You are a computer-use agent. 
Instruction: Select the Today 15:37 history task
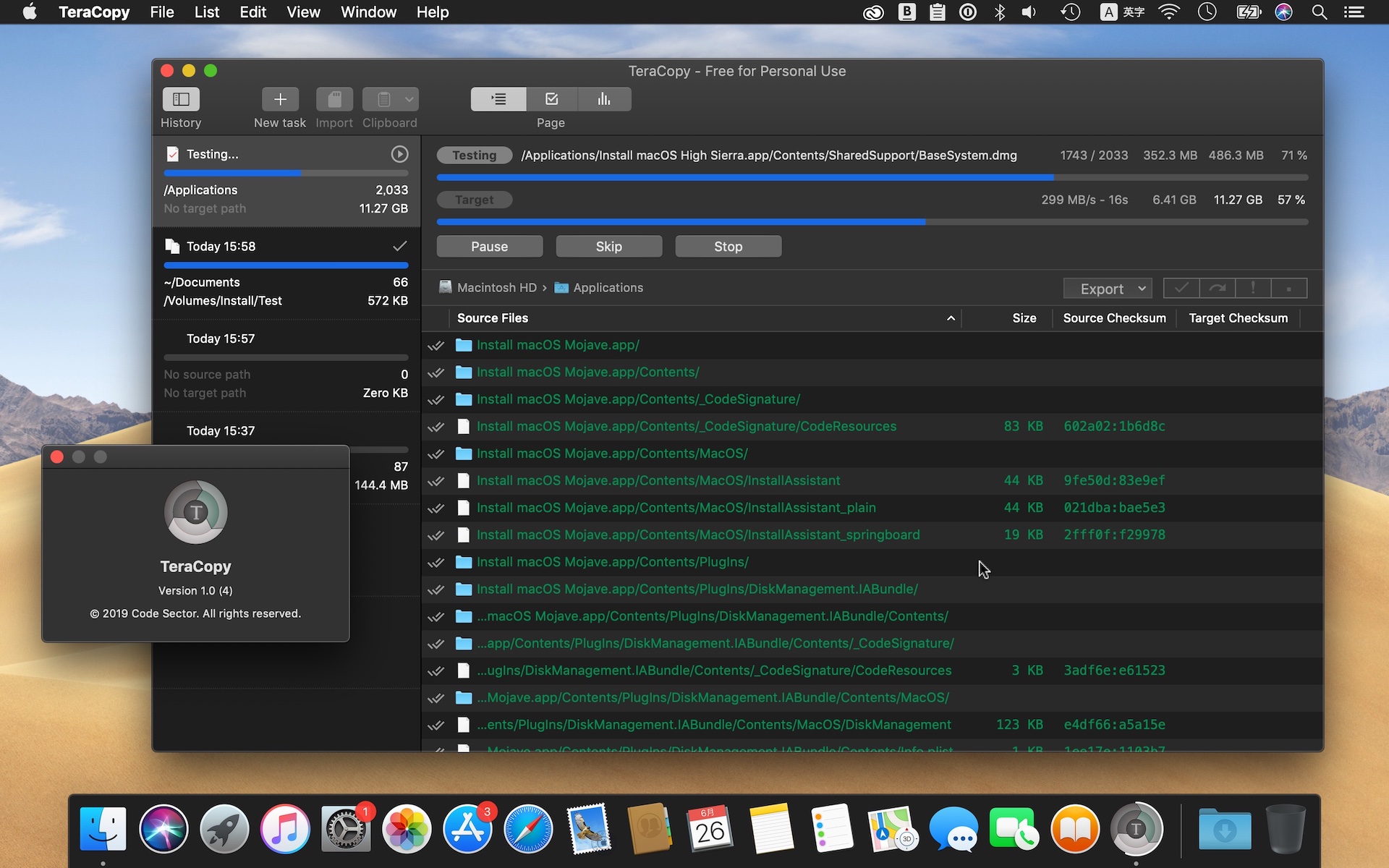(x=286, y=430)
